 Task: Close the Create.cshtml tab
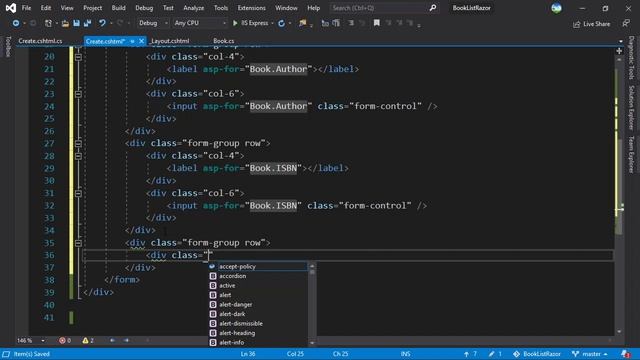tap(141, 41)
